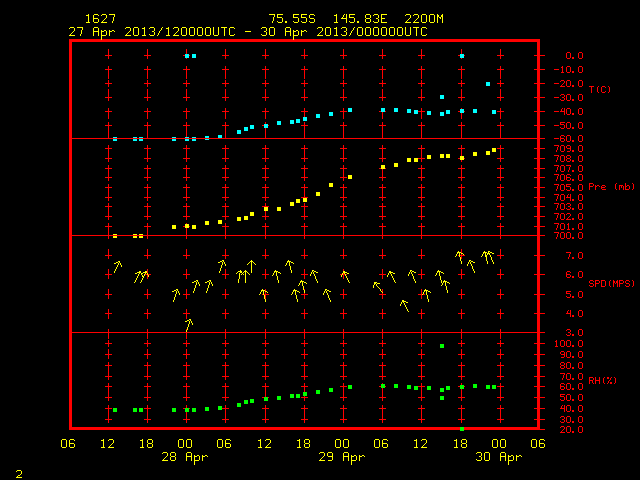Viewport: 640px width, 480px height.
Task: Click the 100.0 humidity scale value
Action: tap(569, 344)
